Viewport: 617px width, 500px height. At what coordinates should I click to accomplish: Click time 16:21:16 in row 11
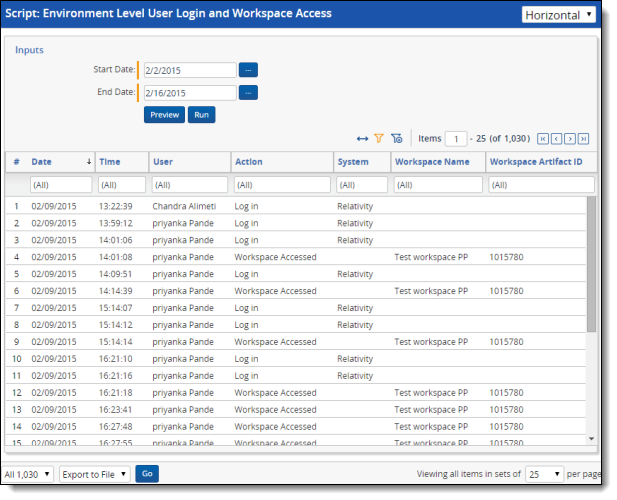point(115,375)
